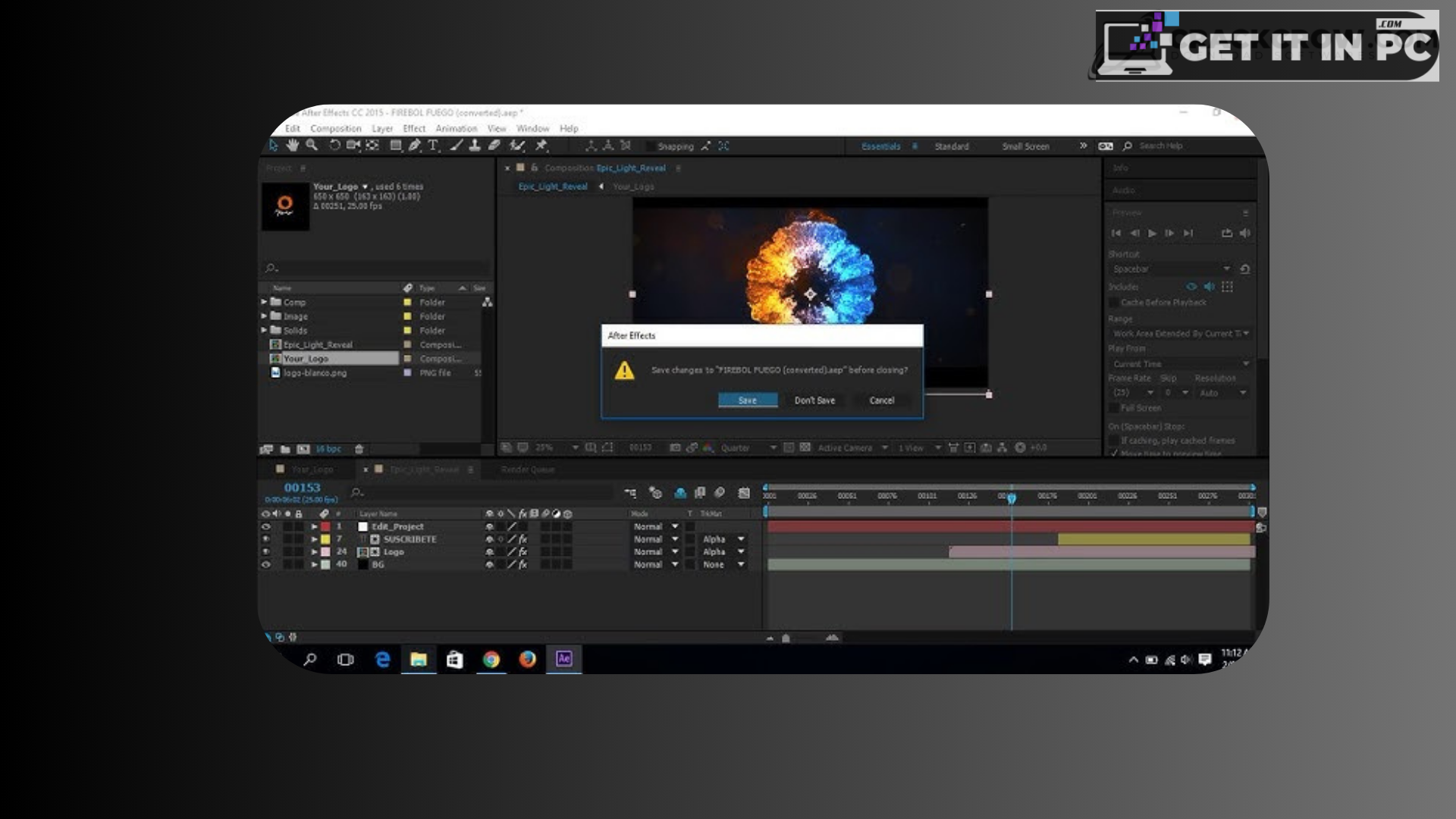
Task: Jump to first frame in Preview panel
Action: point(1116,234)
